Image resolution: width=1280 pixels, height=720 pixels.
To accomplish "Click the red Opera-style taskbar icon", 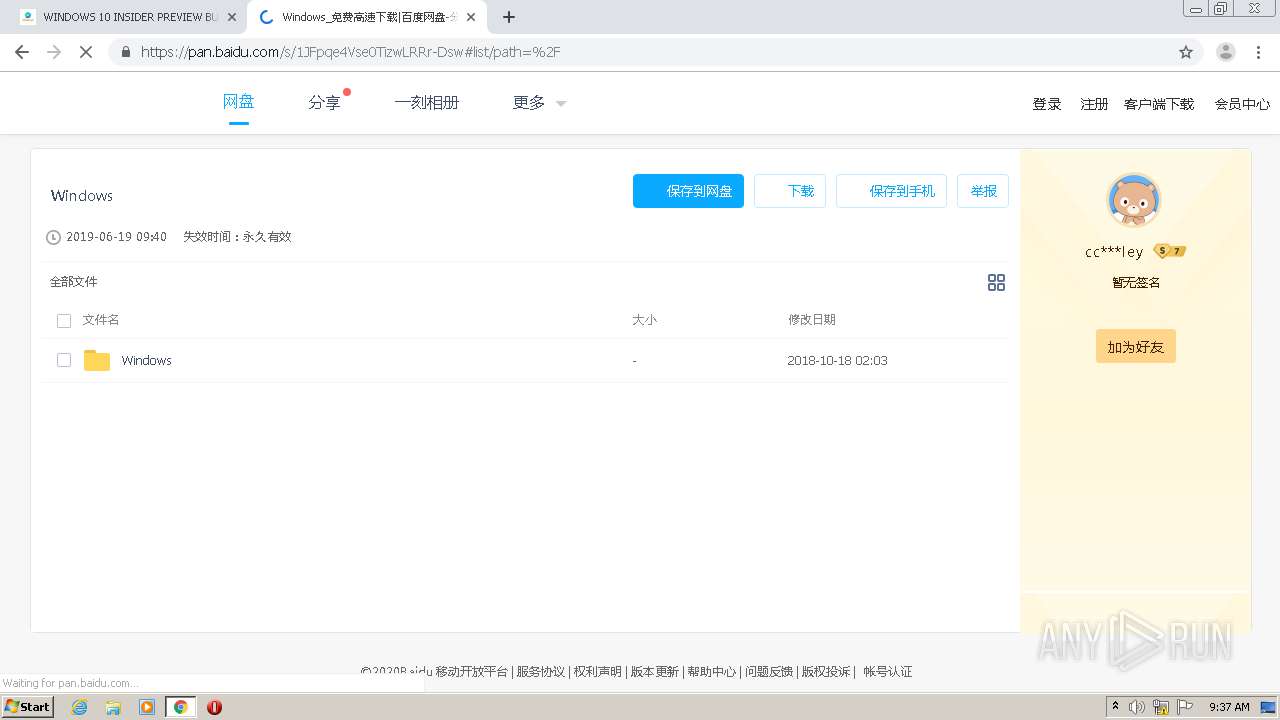I will coord(214,707).
